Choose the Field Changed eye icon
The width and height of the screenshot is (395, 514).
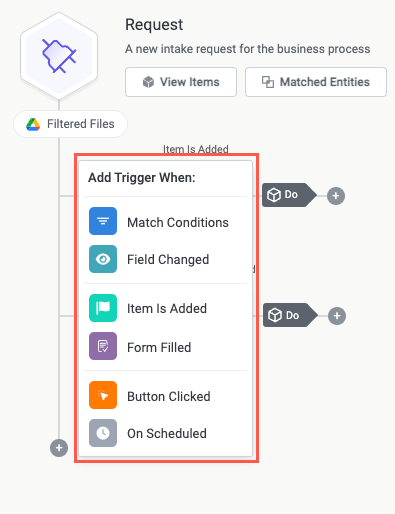103,259
